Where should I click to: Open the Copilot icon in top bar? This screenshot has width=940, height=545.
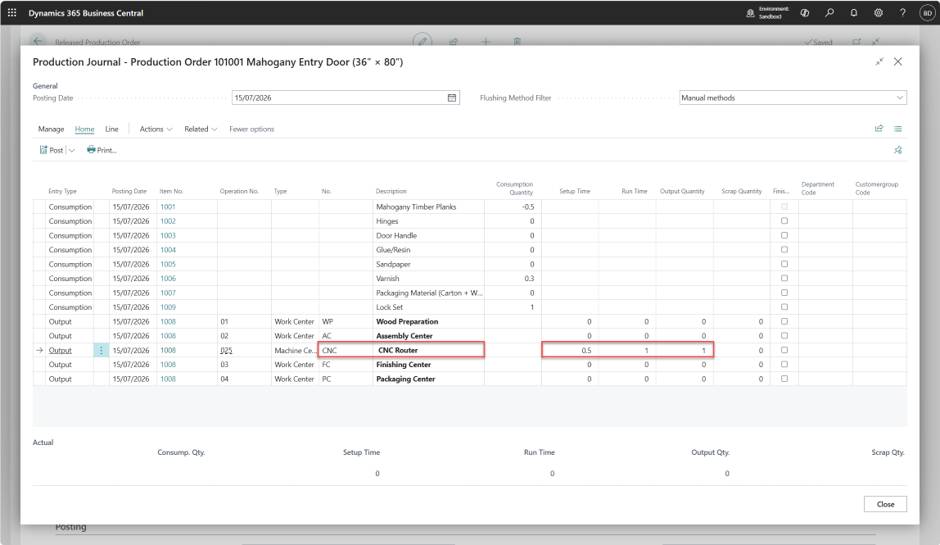805,13
